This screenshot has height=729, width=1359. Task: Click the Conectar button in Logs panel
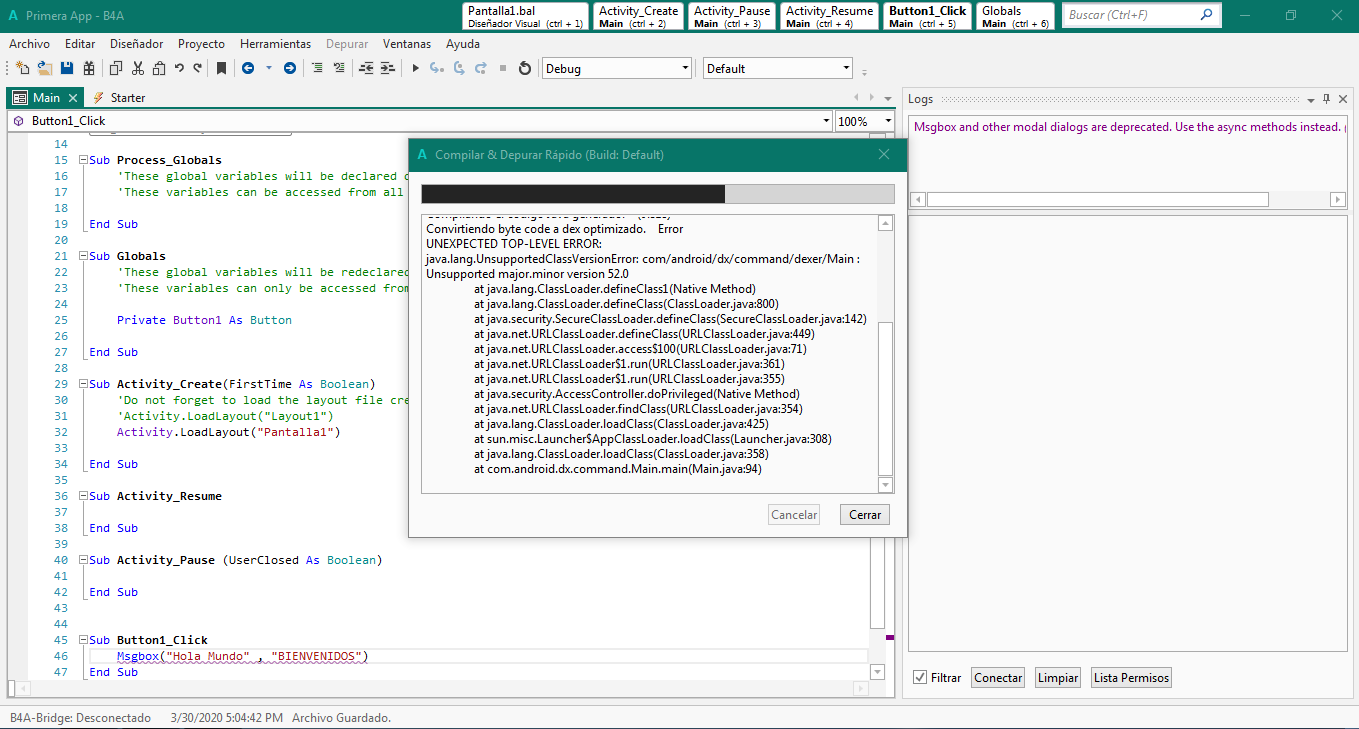coord(998,678)
